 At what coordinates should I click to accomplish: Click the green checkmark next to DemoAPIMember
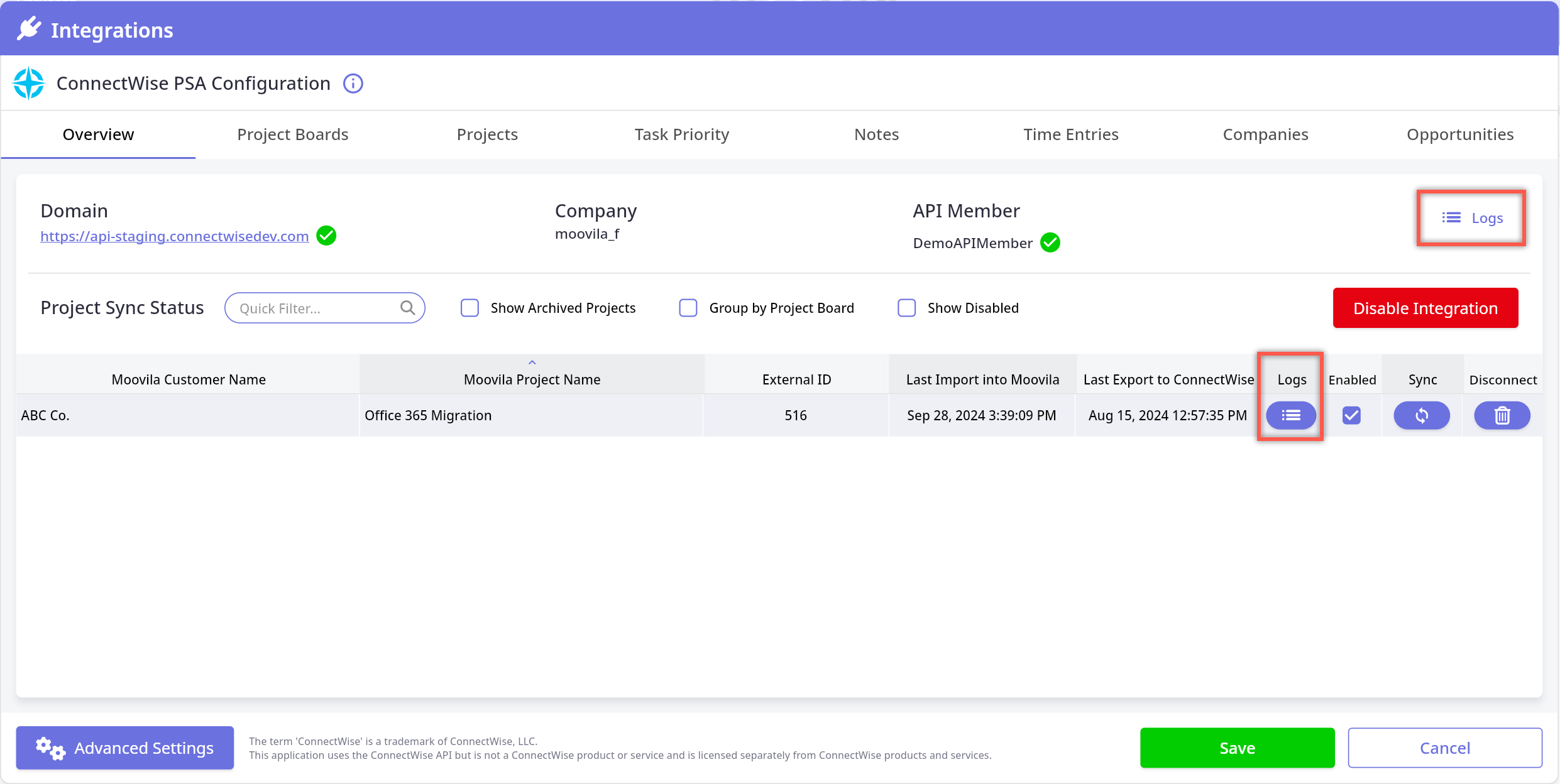click(x=1050, y=242)
